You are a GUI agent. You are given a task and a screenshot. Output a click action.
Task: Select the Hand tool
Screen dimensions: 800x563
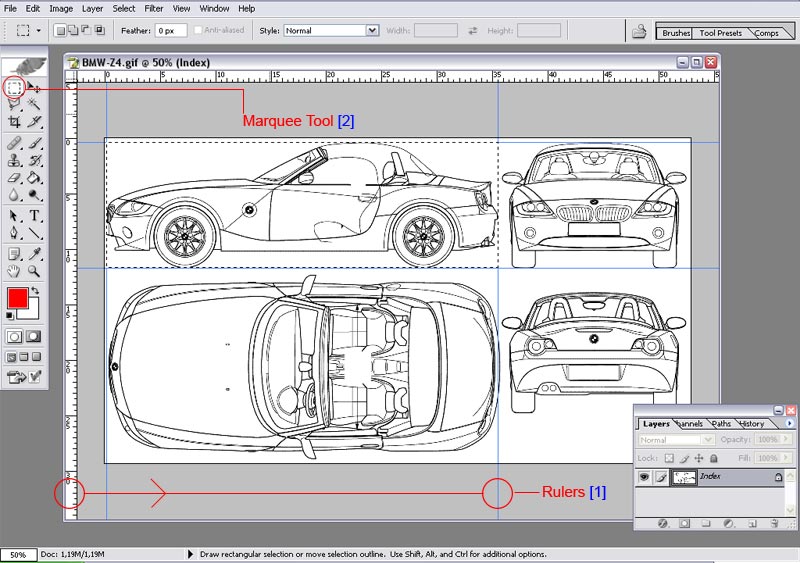(x=14, y=271)
